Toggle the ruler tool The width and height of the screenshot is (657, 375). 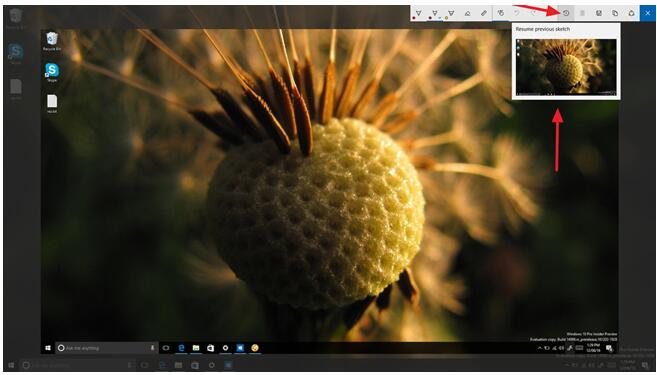point(484,13)
